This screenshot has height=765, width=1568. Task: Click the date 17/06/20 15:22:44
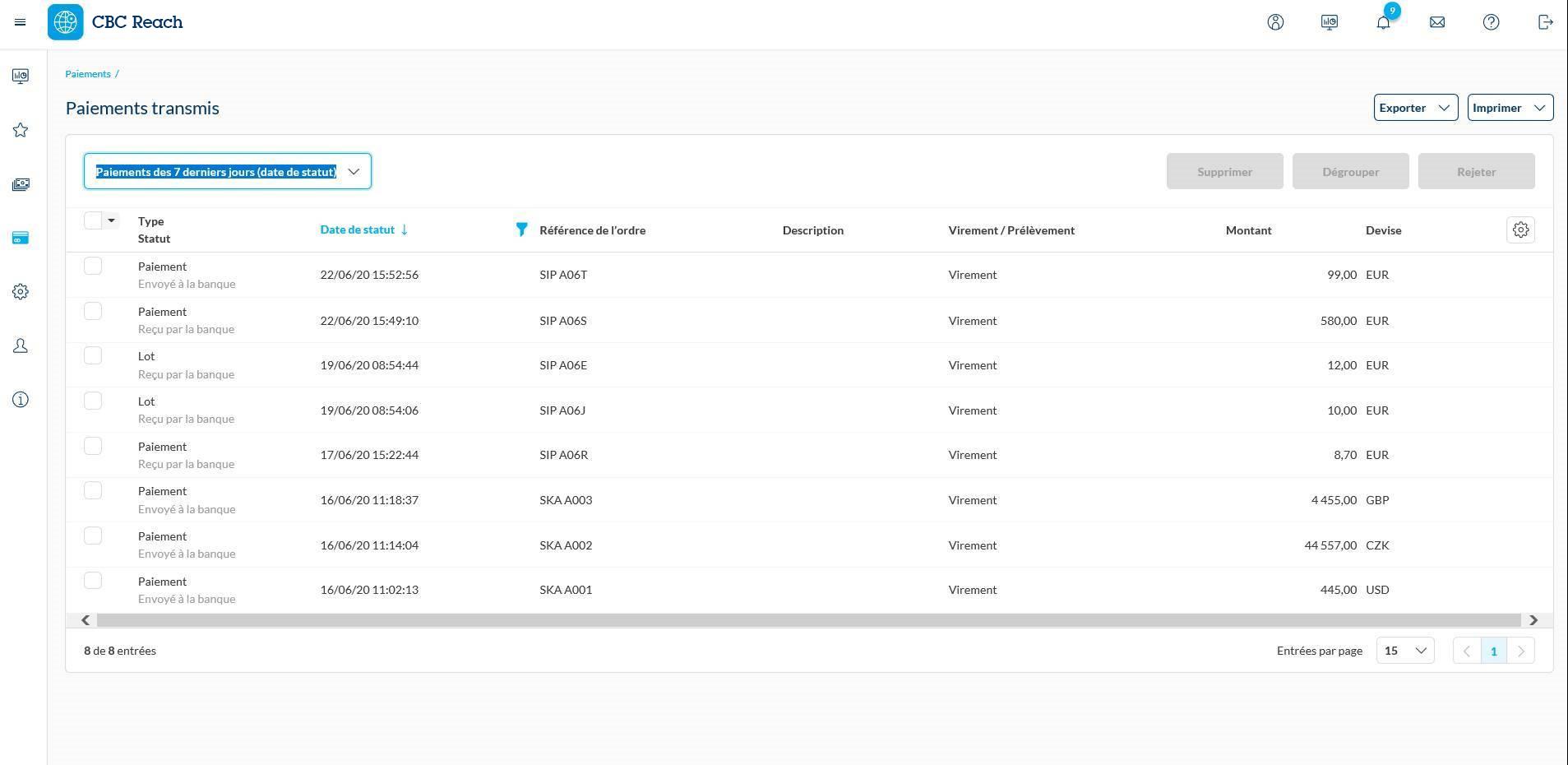pos(369,455)
